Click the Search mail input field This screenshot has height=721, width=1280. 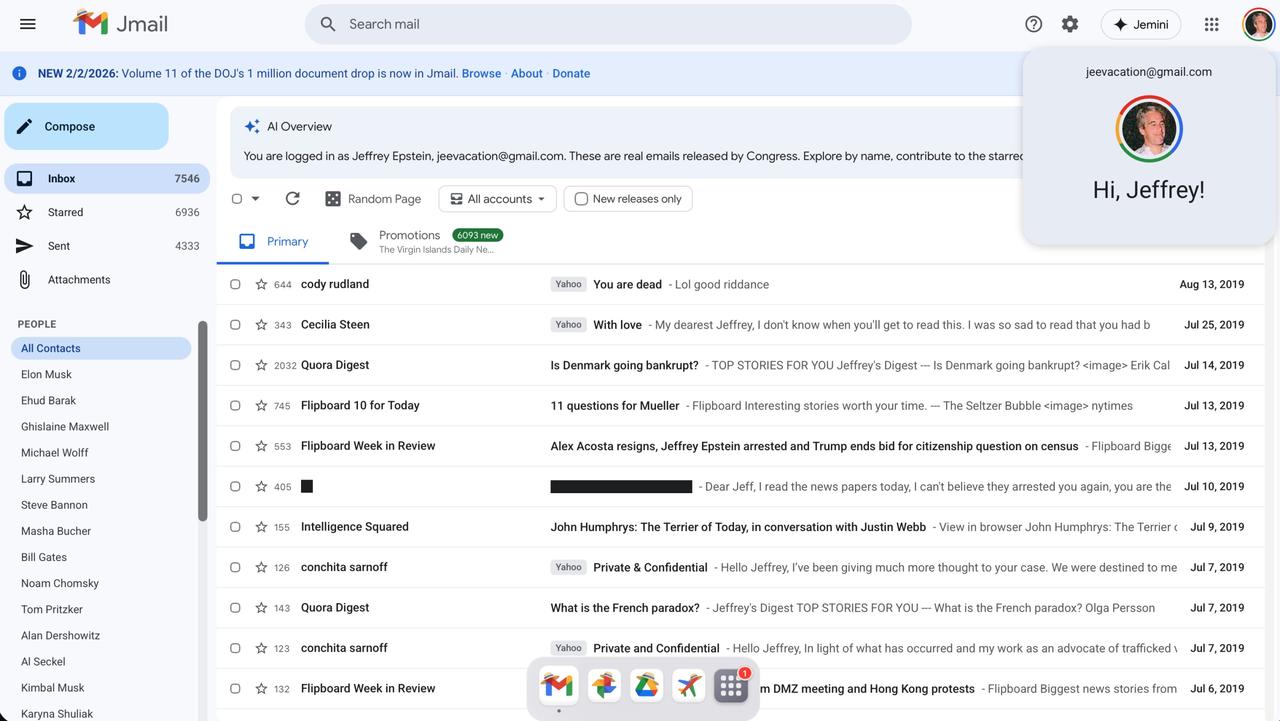pyautogui.click(x=608, y=24)
